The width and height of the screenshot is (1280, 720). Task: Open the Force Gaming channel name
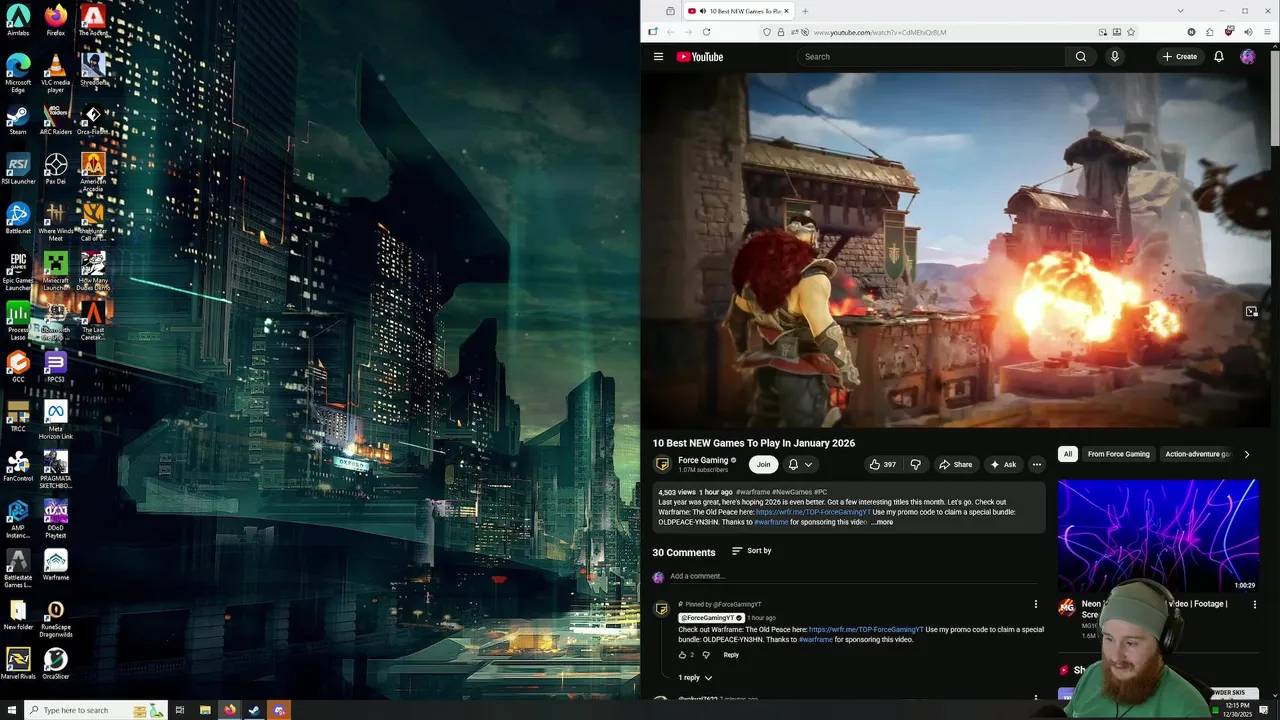pos(703,460)
